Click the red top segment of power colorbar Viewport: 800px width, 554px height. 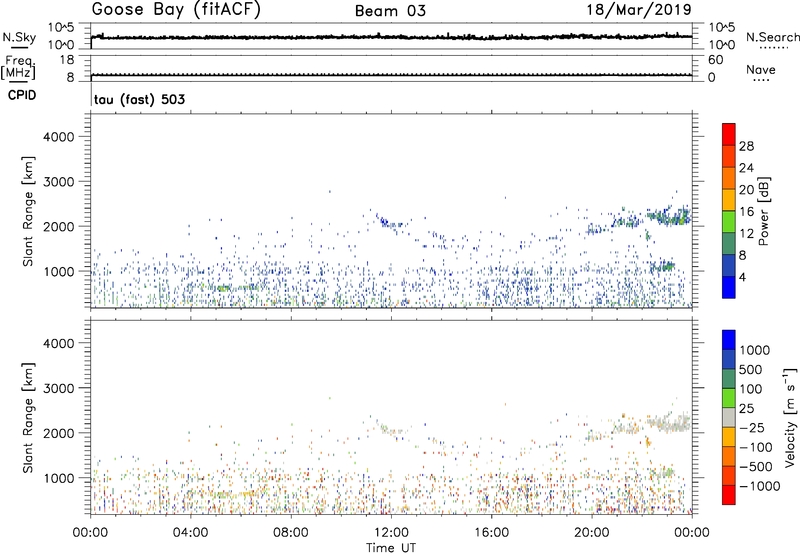729,134
